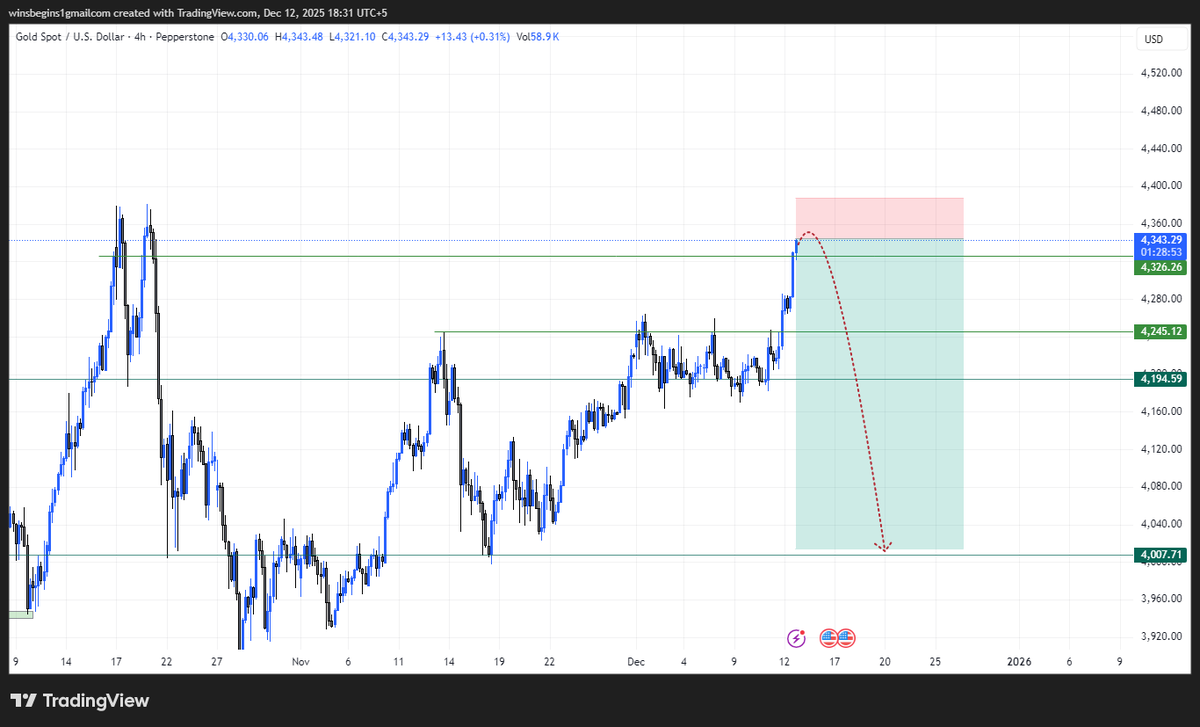Select the 4,326.26 green price tag
Screen dimensions: 1200x727
(1161, 268)
